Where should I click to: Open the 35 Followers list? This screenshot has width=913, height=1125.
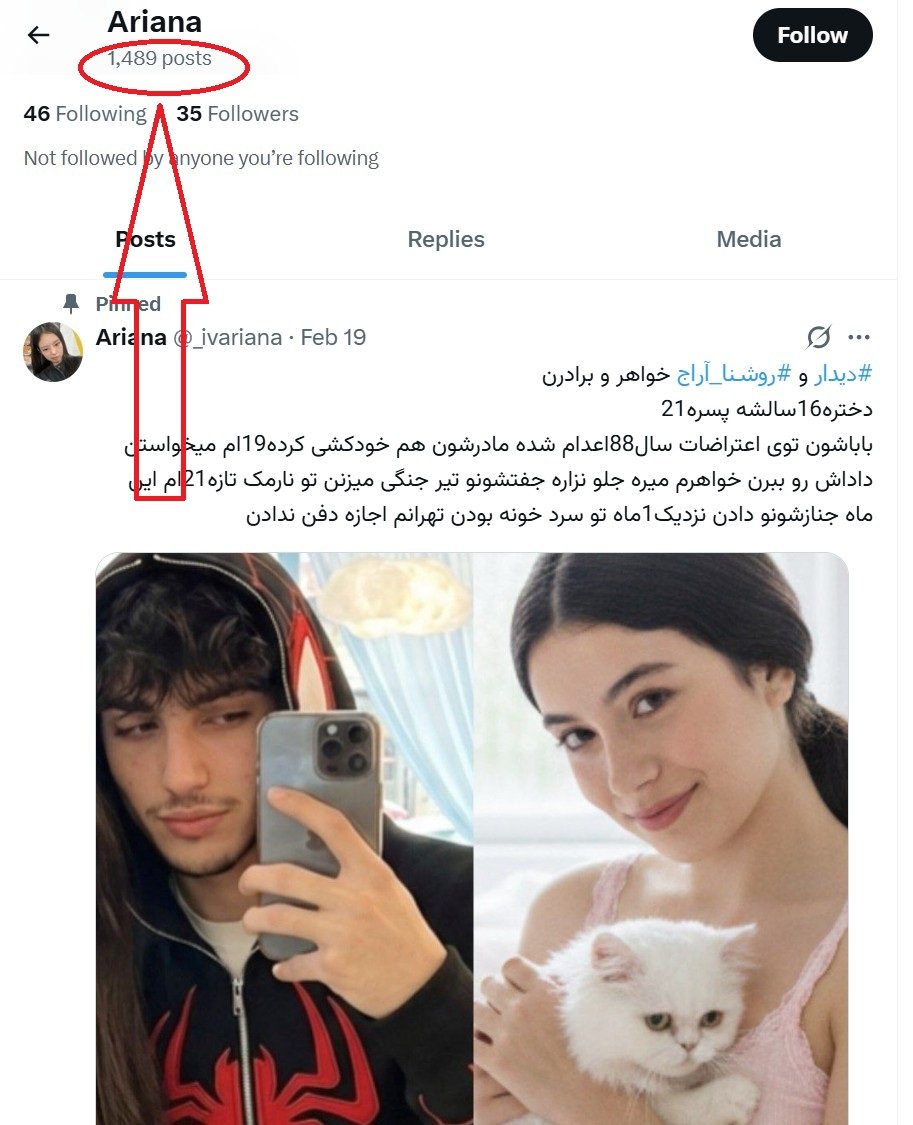click(237, 113)
